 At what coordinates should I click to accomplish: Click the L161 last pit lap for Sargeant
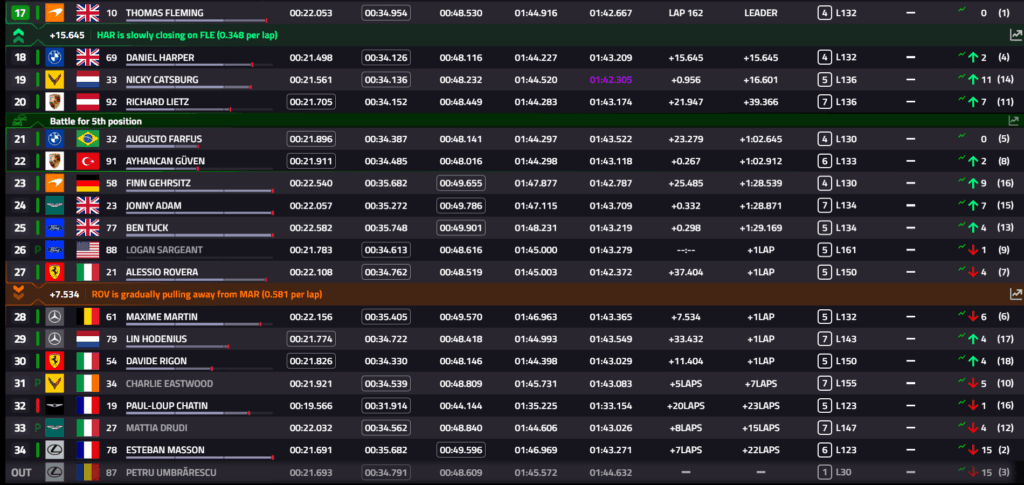click(x=846, y=250)
